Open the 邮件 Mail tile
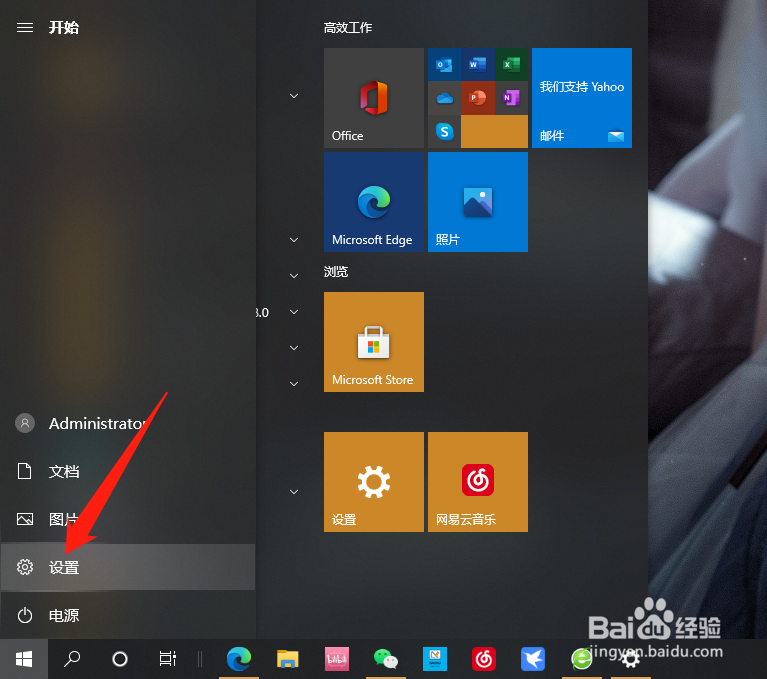The height and width of the screenshot is (679, 767). (582, 98)
